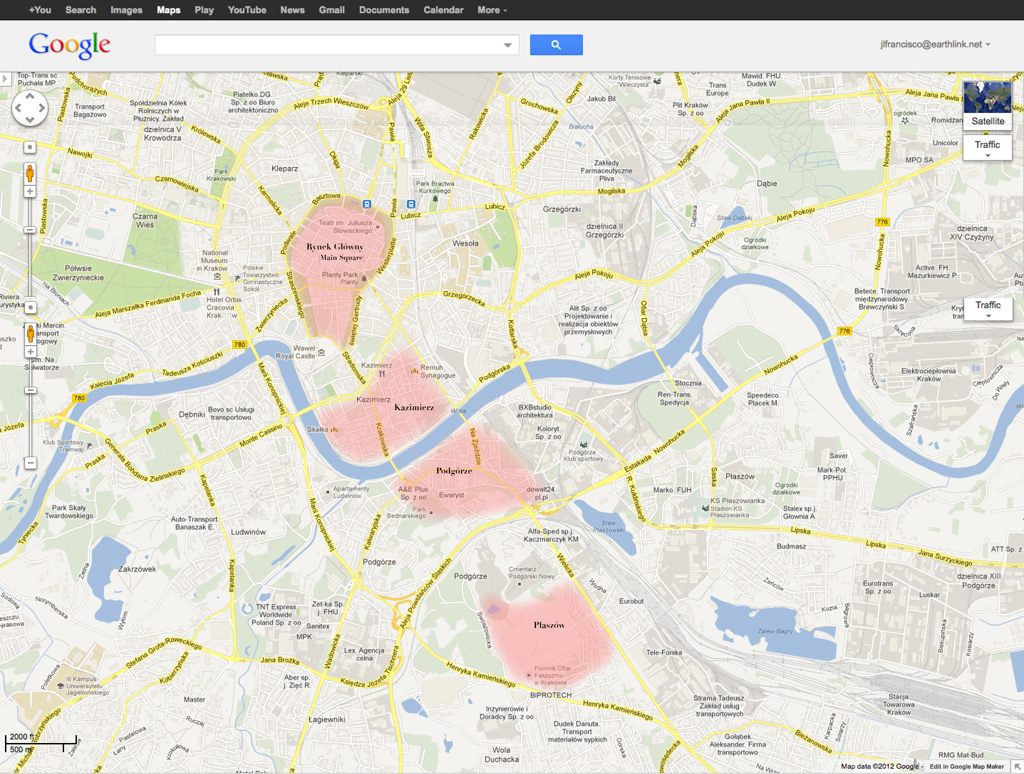Click the Elektrociepłownia Kraków label
The height and width of the screenshot is (774, 1024).
929,375
